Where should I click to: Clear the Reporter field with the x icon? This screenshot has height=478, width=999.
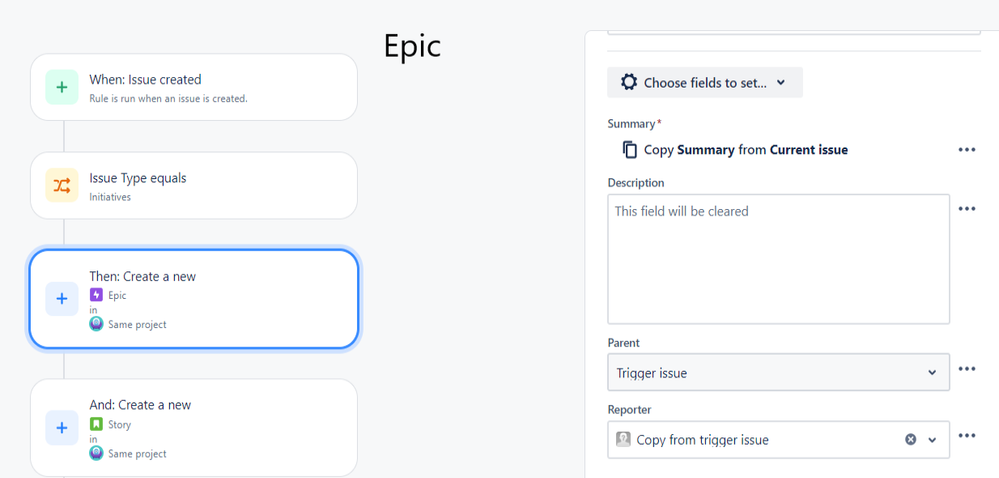tap(911, 439)
